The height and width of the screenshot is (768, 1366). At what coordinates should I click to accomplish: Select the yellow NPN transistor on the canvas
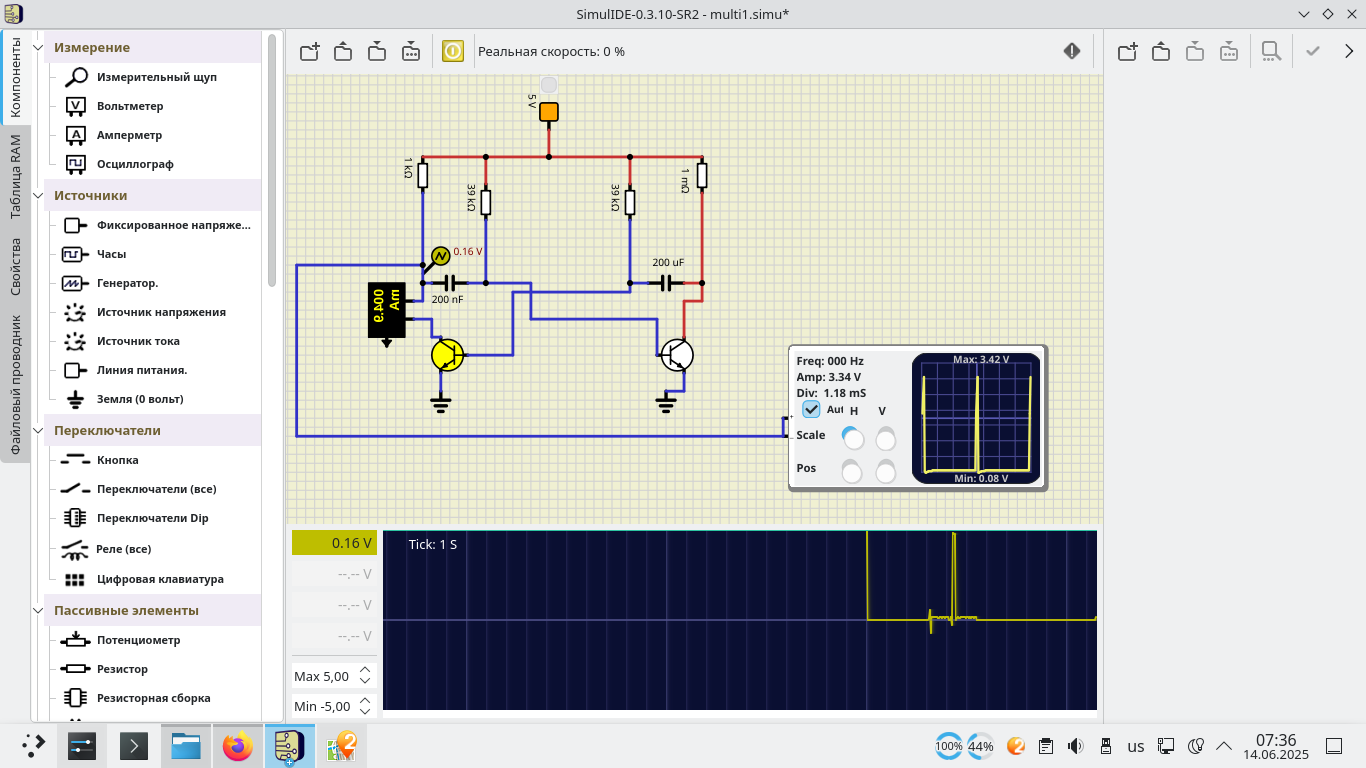447,354
